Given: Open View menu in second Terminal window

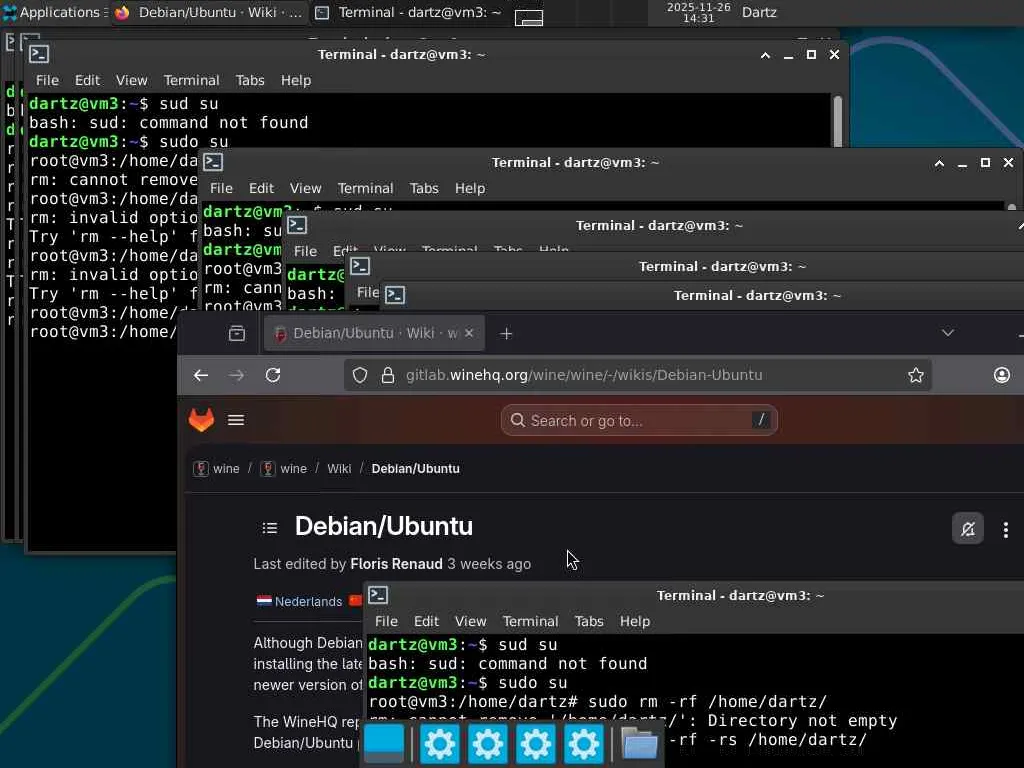Looking at the screenshot, I should [306, 188].
